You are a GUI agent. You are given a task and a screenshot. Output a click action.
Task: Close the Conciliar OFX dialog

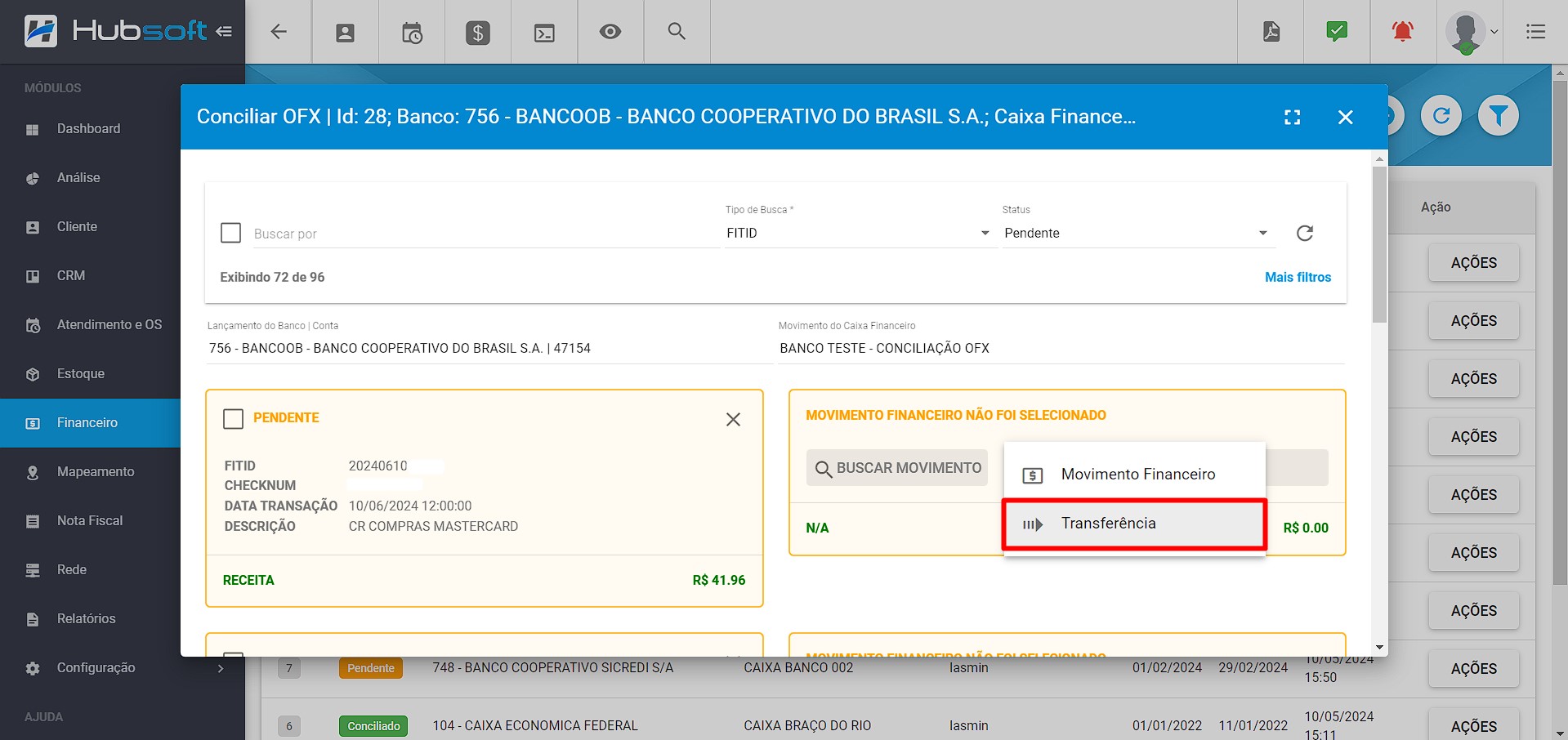pos(1346,117)
